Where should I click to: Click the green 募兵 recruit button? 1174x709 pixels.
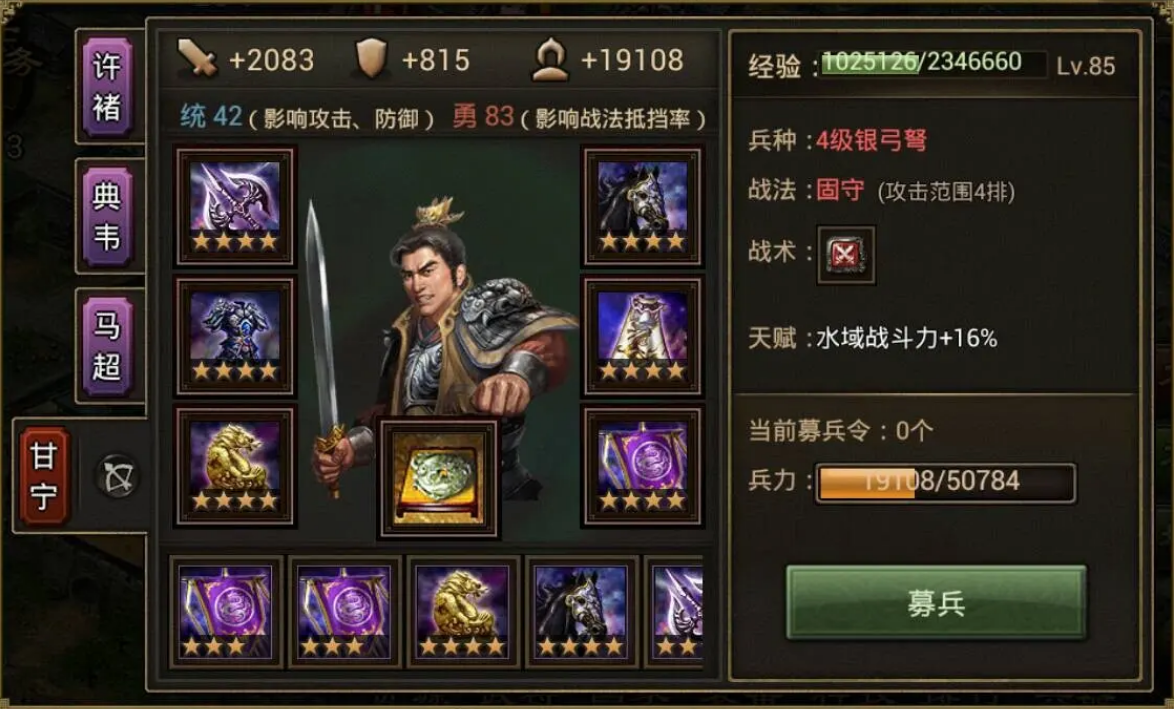coord(936,603)
